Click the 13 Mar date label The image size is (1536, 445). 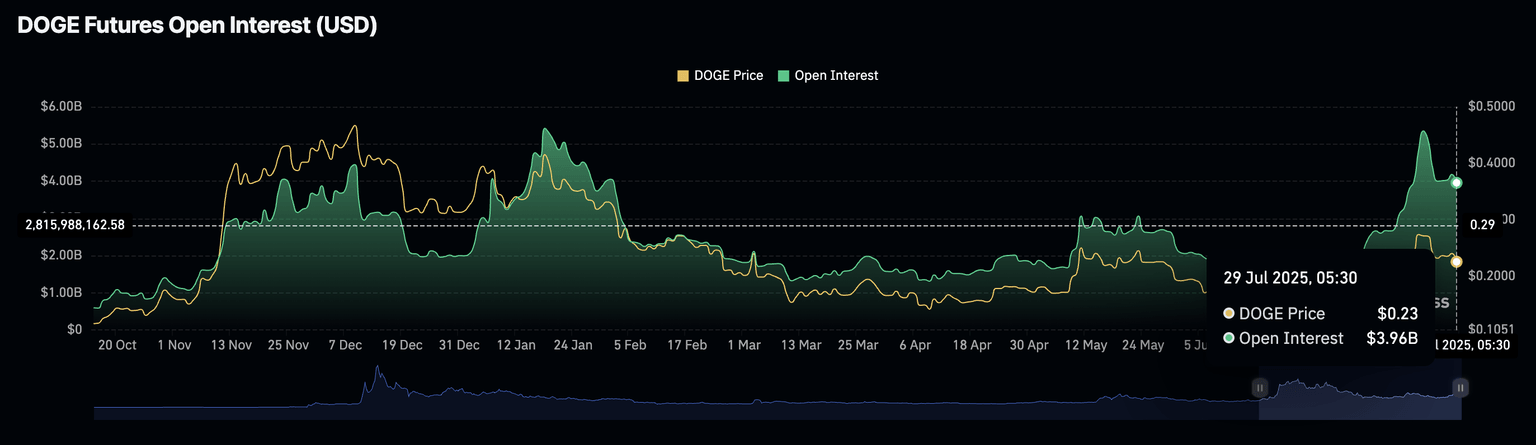[801, 345]
